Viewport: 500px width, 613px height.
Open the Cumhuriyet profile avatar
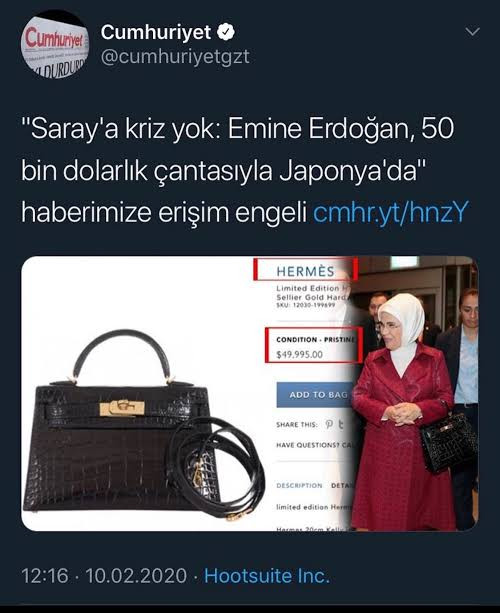pyautogui.click(x=55, y=45)
